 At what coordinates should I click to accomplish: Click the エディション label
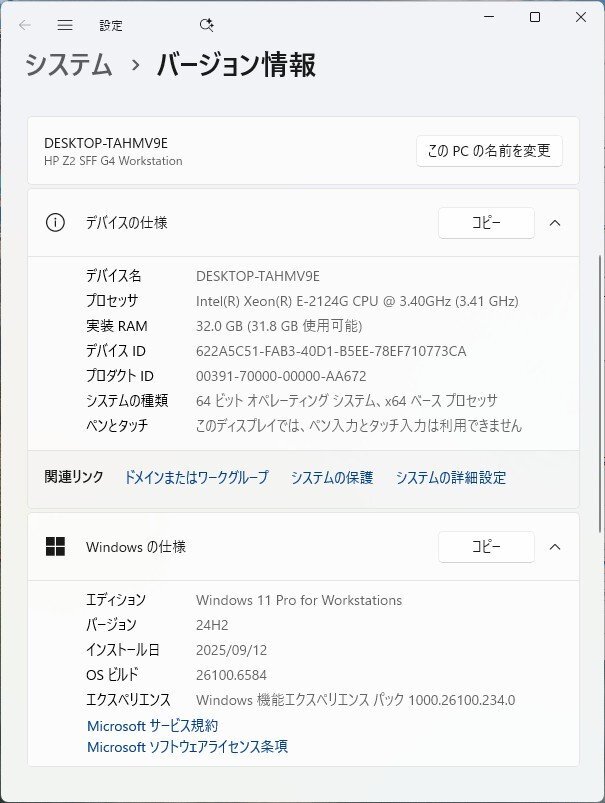click(x=116, y=600)
